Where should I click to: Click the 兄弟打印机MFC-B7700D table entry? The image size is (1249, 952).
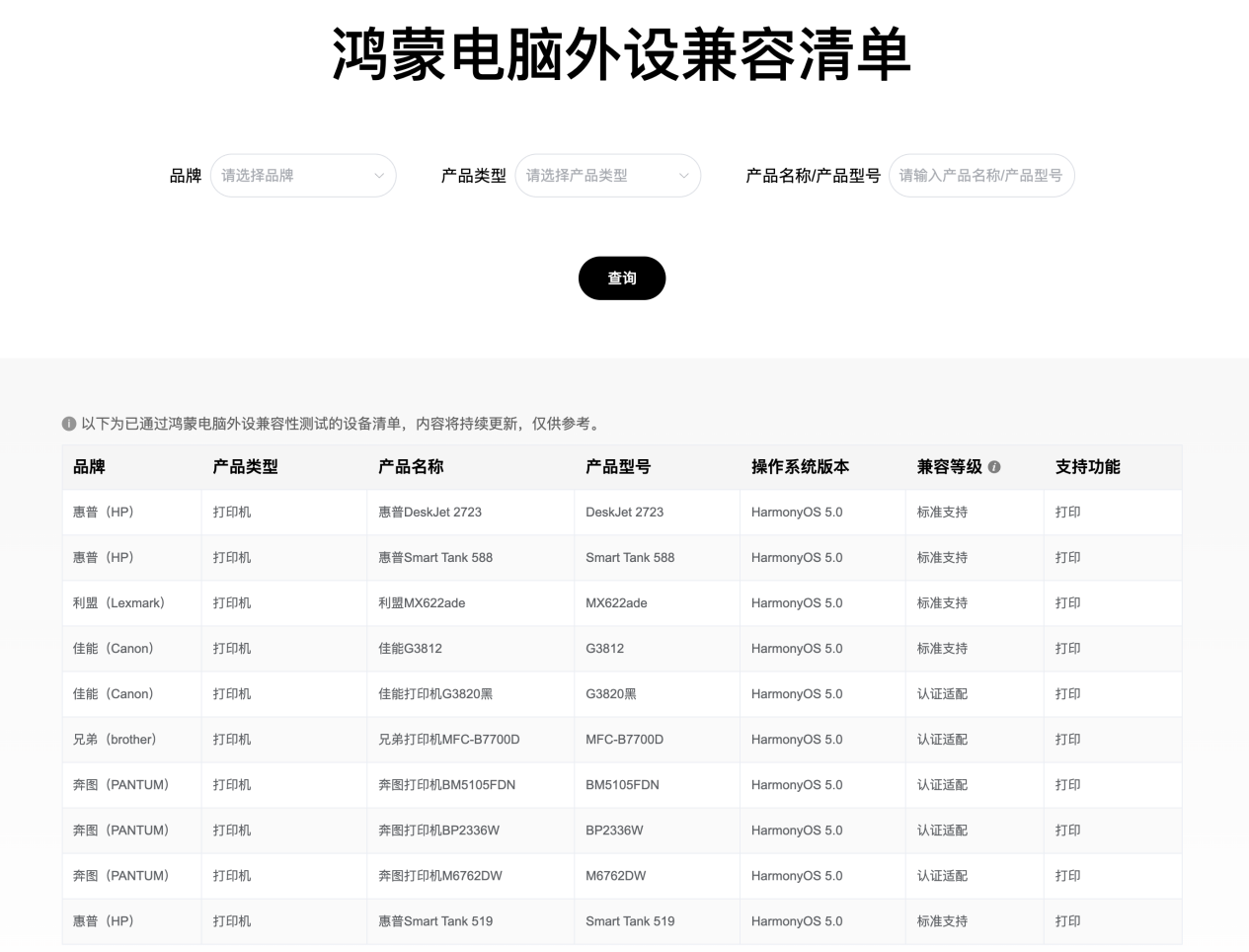coord(448,740)
